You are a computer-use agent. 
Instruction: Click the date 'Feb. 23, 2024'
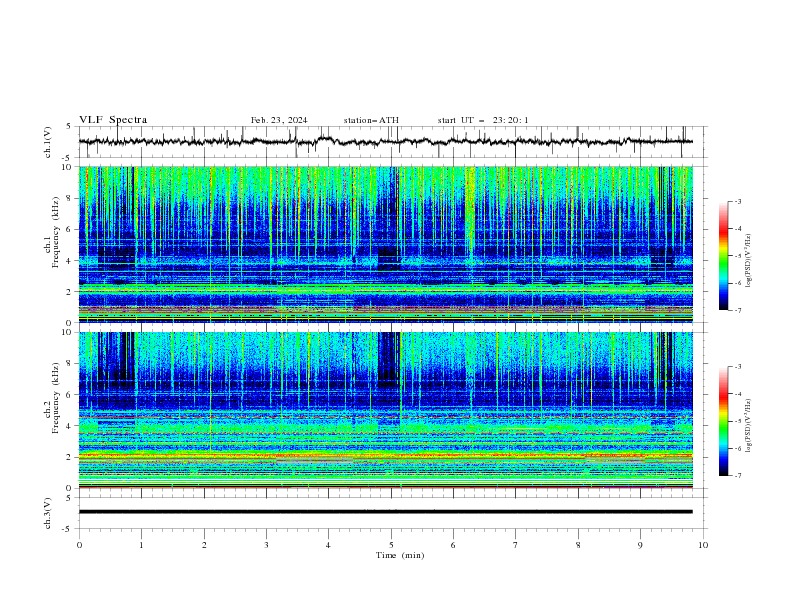279,120
